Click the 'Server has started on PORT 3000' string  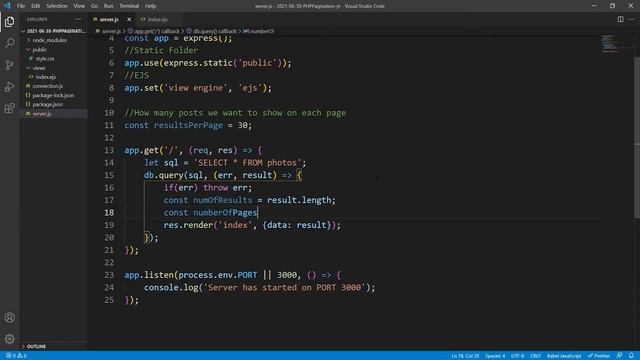(284, 288)
